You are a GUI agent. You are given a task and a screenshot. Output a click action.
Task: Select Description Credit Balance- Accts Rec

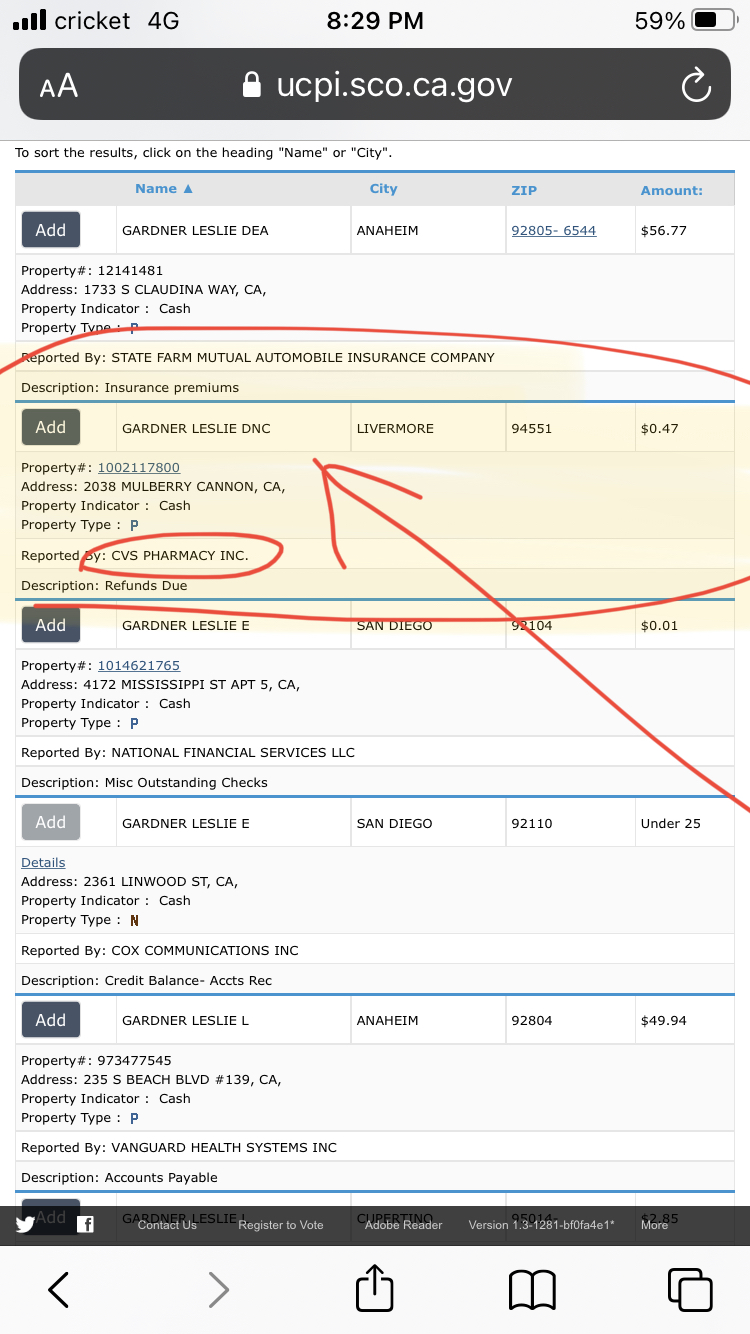(147, 981)
